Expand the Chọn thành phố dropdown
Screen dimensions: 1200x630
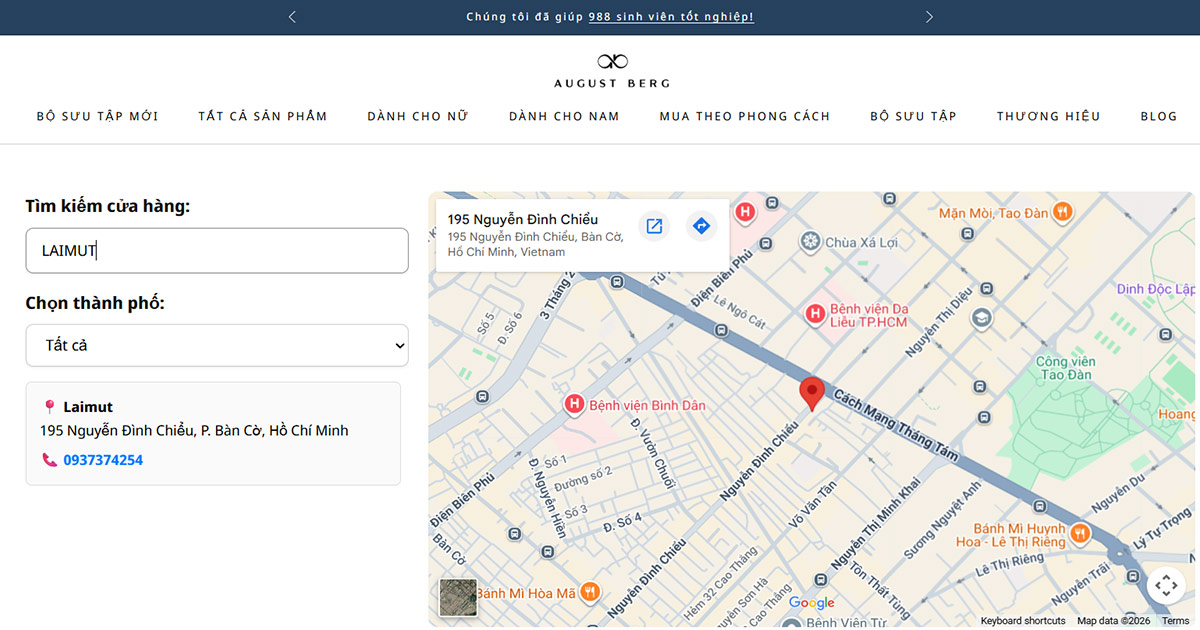(217, 345)
